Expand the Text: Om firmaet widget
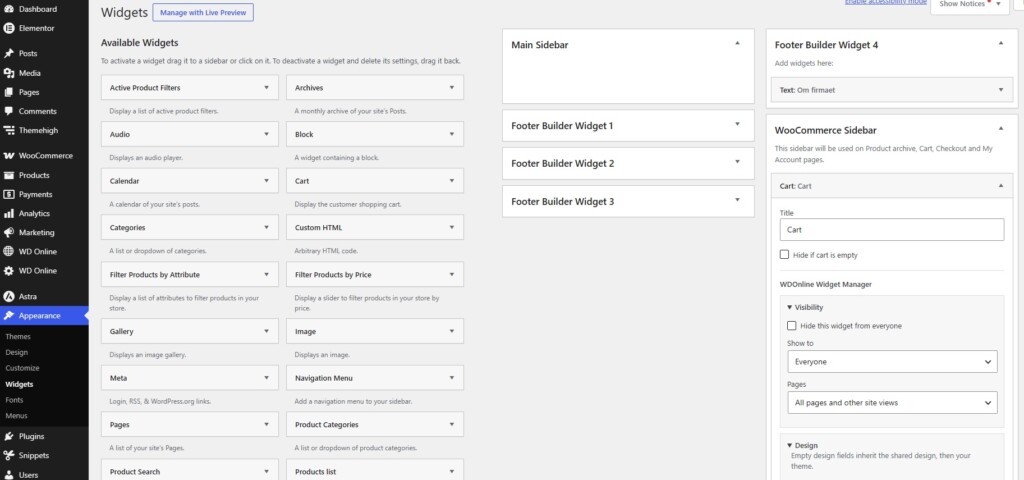 click(x=1001, y=89)
